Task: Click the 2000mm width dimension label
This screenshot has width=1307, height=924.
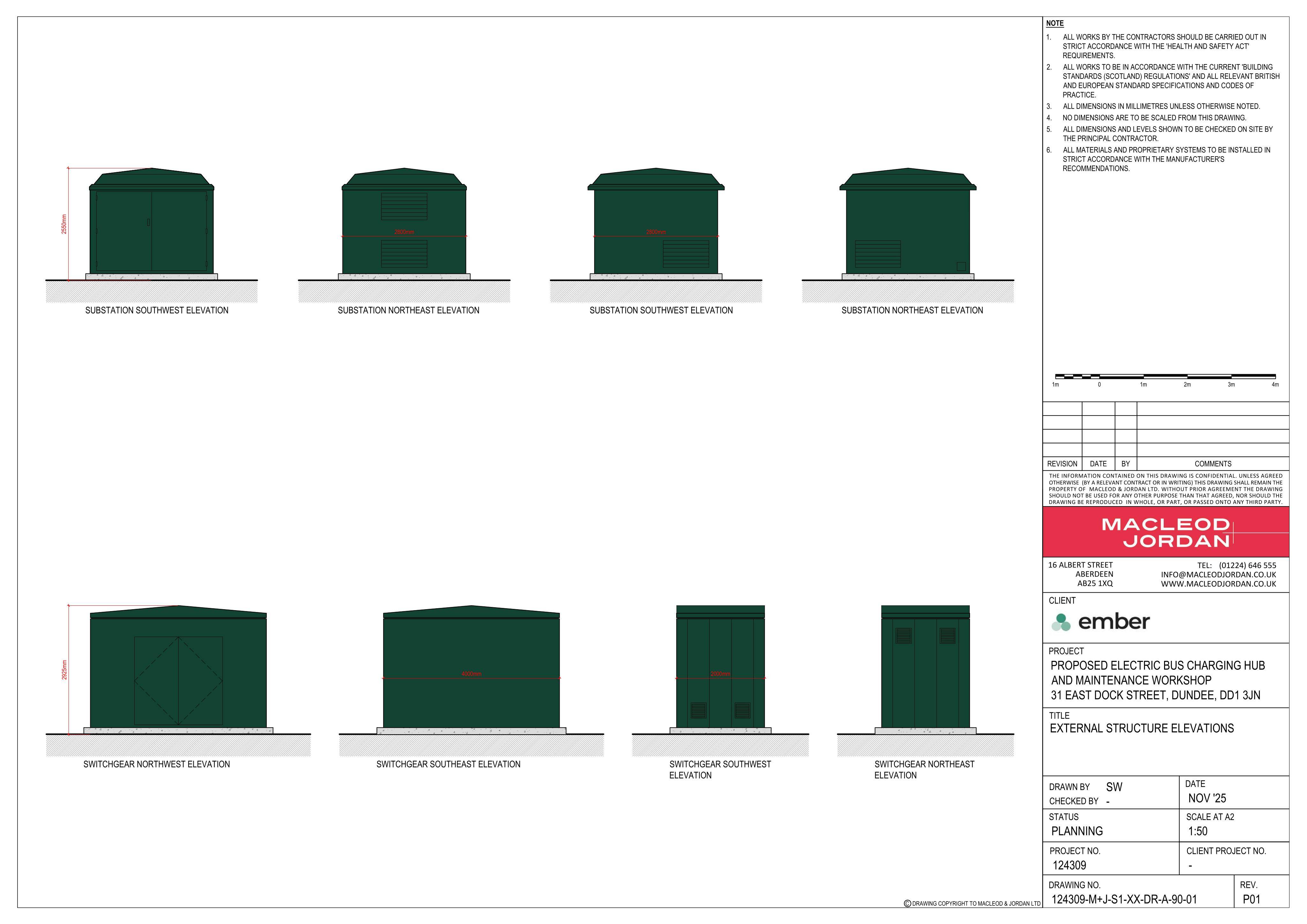Action: tap(720, 674)
